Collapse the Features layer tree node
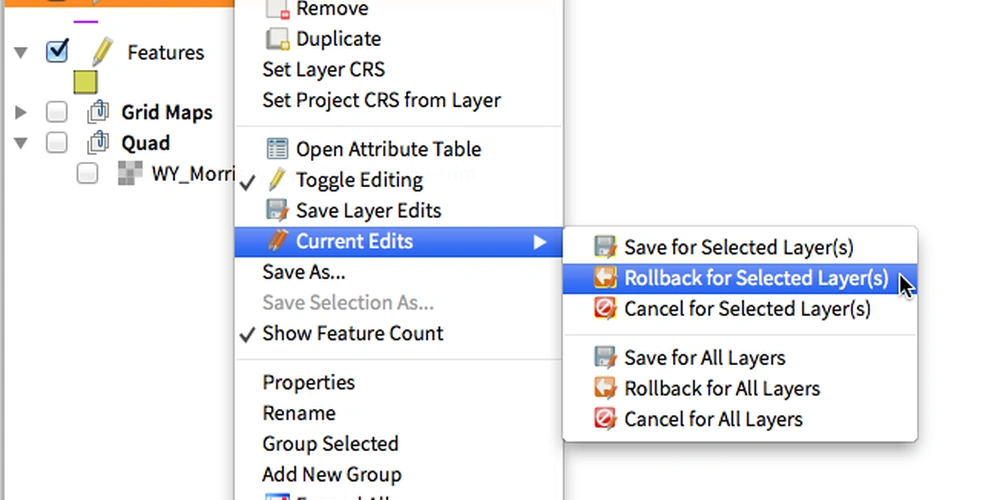This screenshot has width=1000, height=500. 21,52
